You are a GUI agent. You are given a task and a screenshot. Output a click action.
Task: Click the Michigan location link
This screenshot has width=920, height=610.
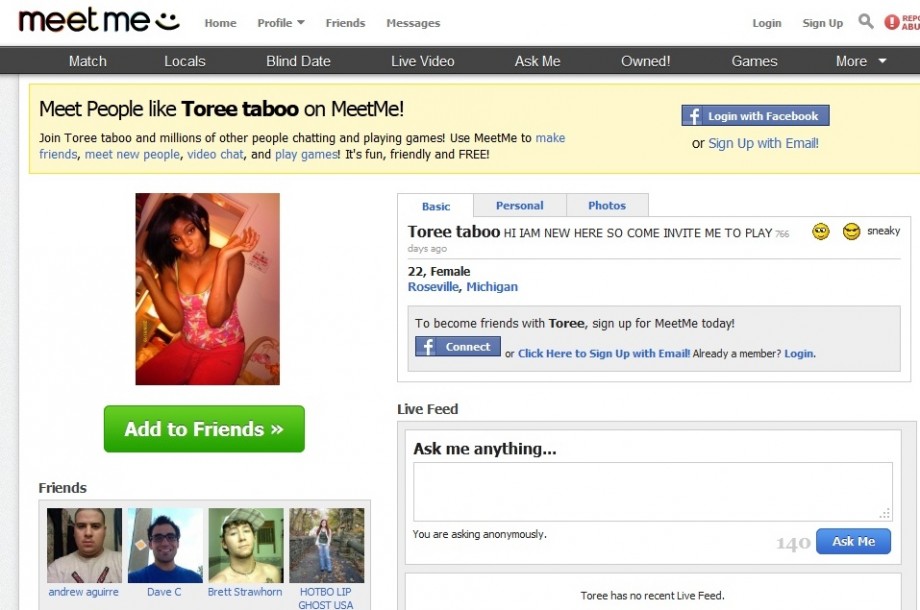tap(492, 287)
